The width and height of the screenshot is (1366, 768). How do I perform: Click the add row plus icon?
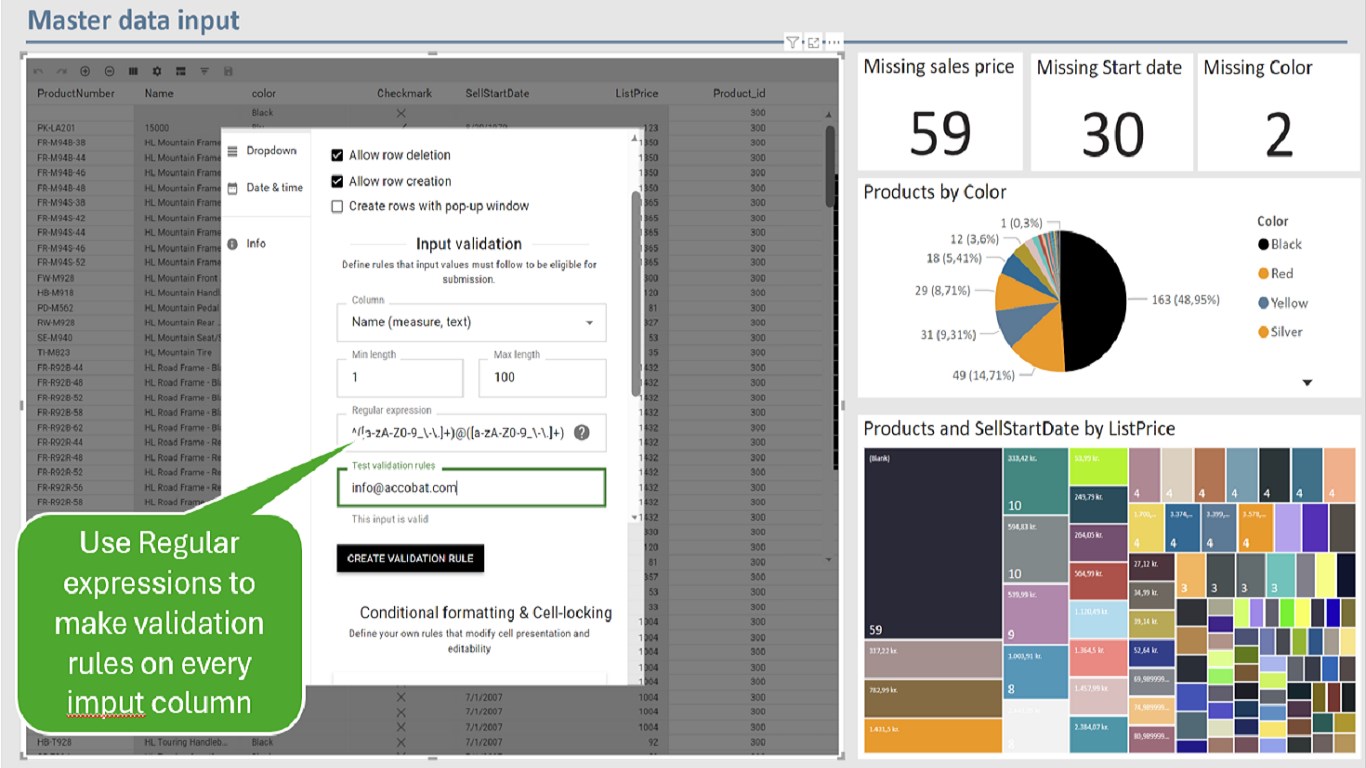pyautogui.click(x=85, y=72)
